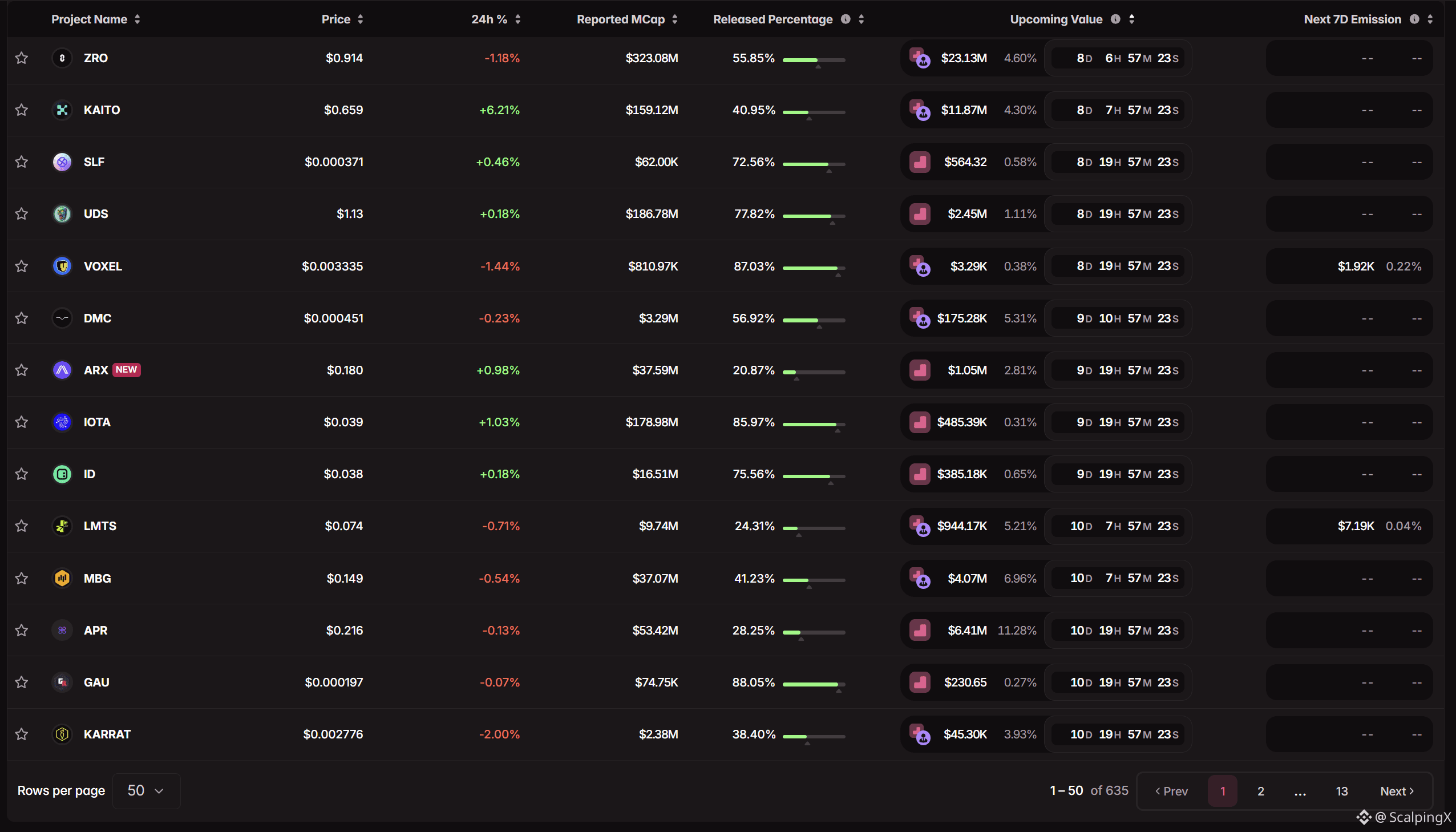Click the Prev page button

point(1171,791)
